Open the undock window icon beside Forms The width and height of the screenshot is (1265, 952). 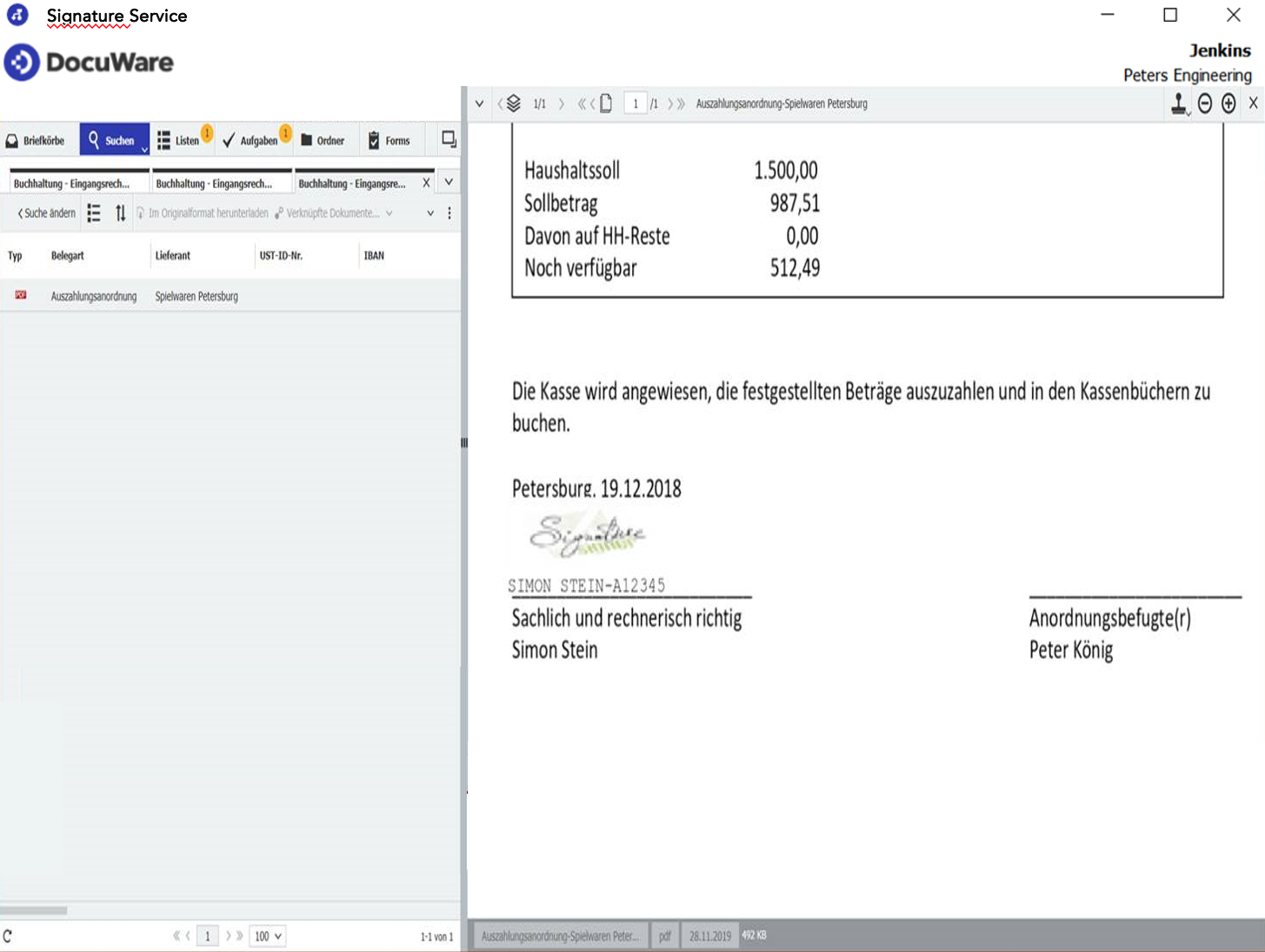point(449,139)
